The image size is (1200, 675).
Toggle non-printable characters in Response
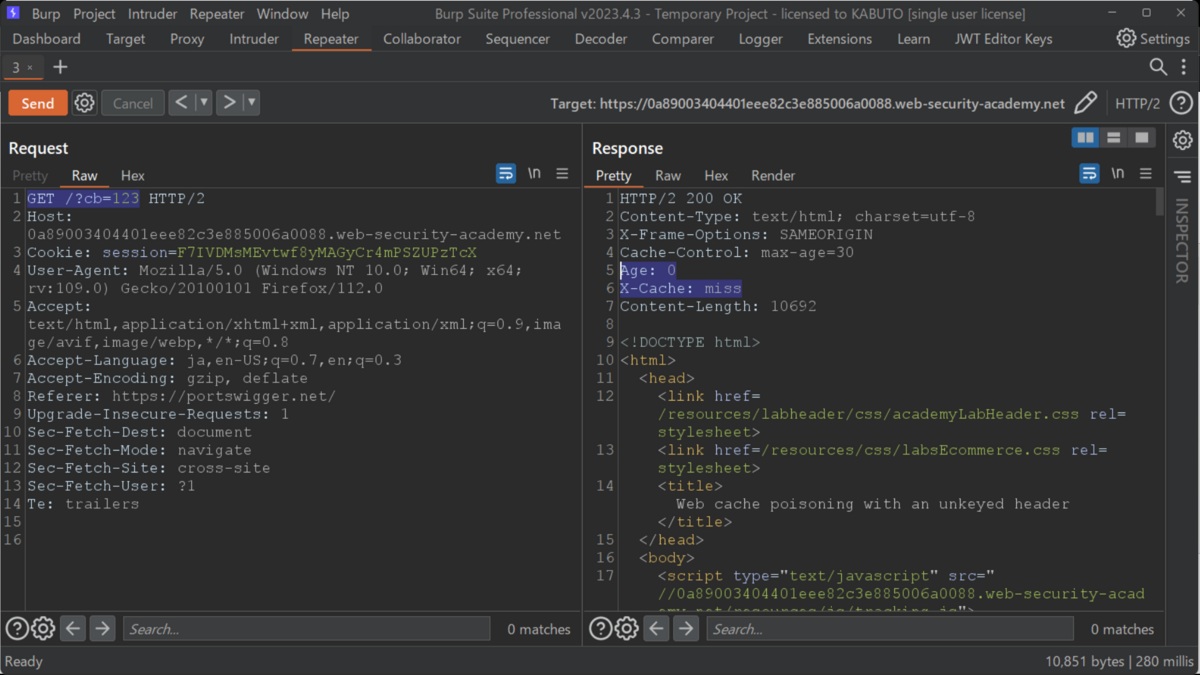click(1118, 174)
